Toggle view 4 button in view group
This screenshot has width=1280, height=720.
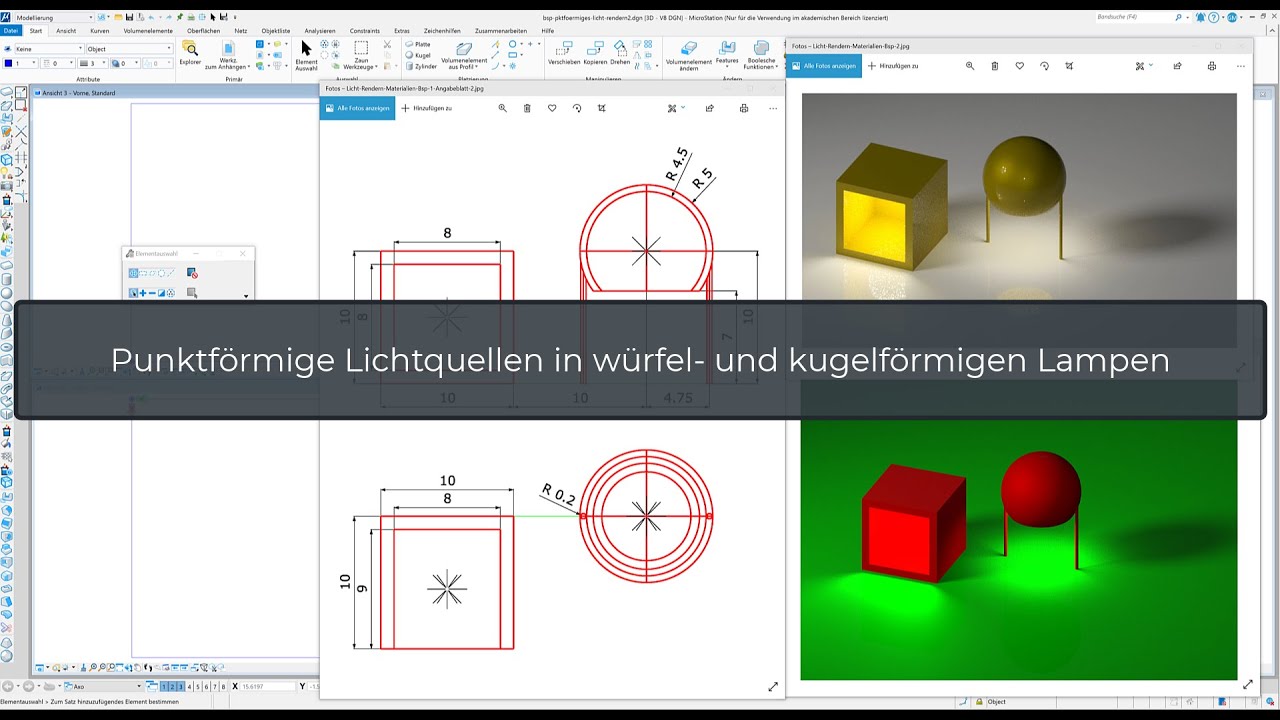tap(190, 687)
